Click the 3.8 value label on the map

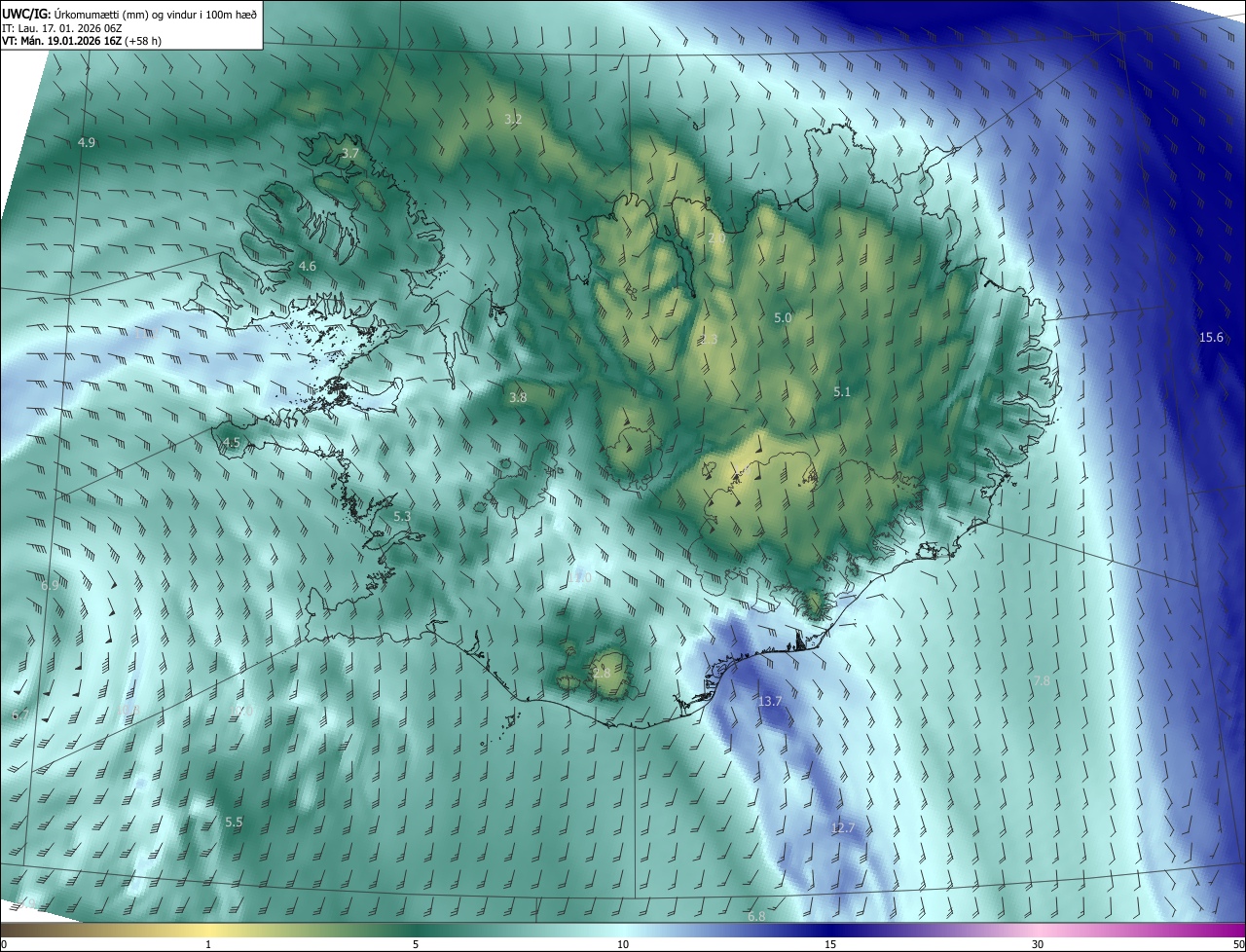coord(518,397)
